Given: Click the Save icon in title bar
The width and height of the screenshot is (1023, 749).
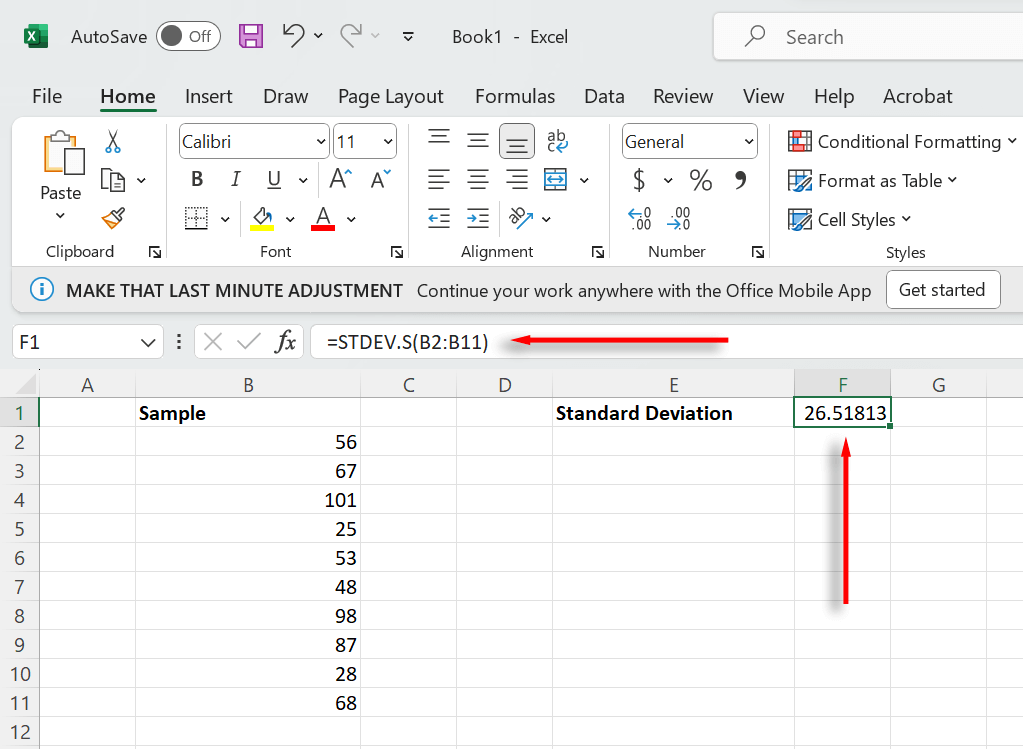Looking at the screenshot, I should (251, 37).
